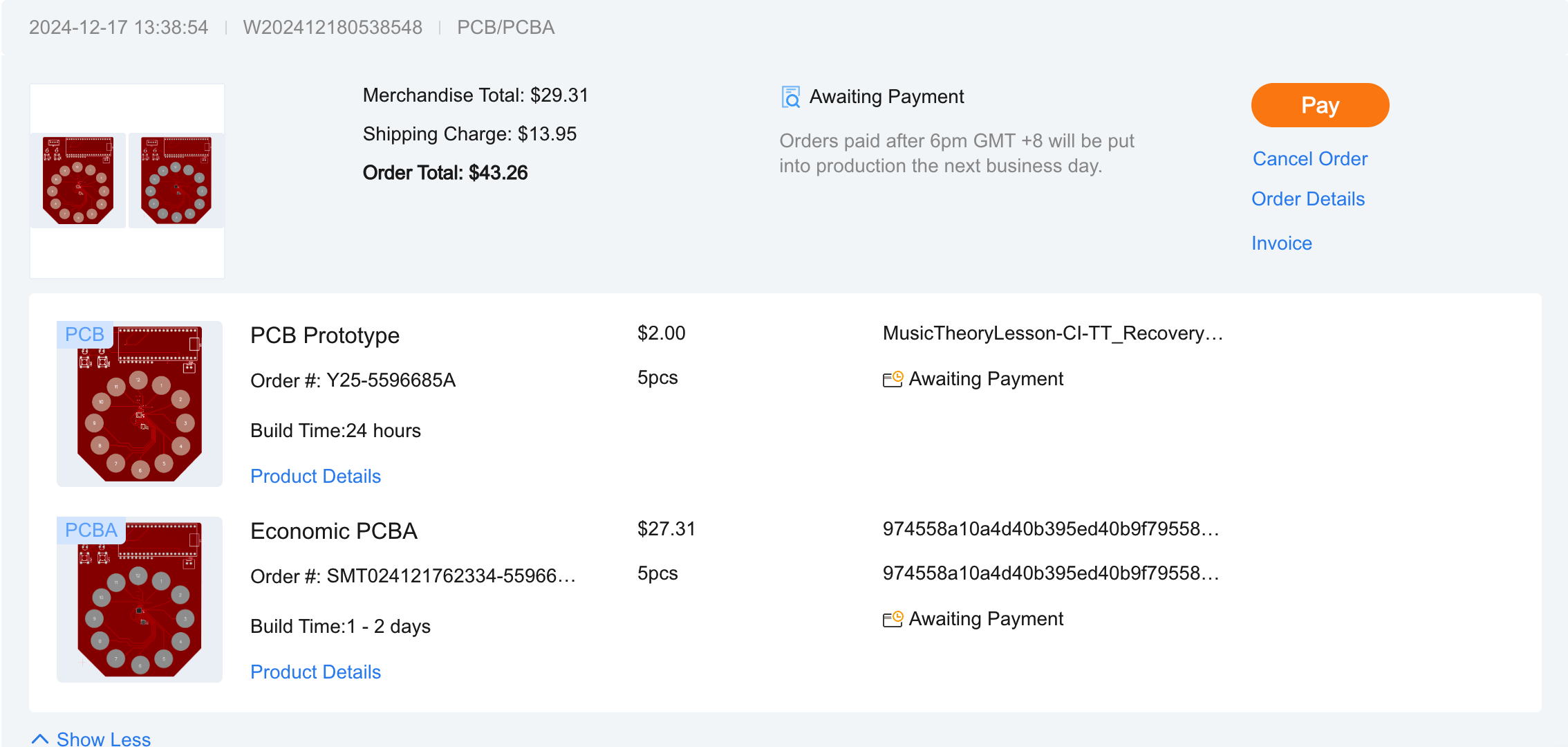Image resolution: width=1568 pixels, height=747 pixels.
Task: Click the orange Pay button
Action: pyautogui.click(x=1319, y=105)
